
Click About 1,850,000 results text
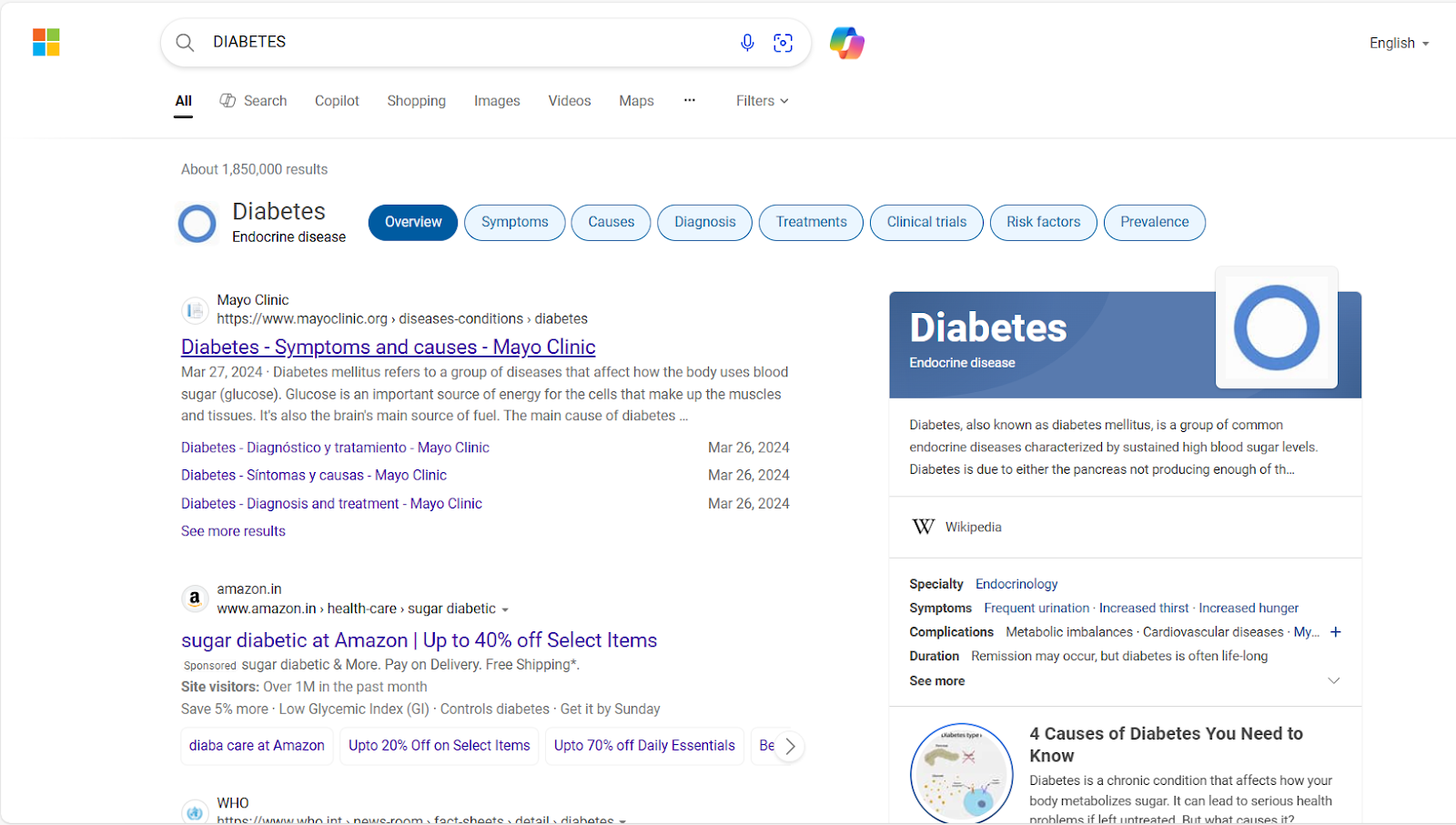click(254, 169)
